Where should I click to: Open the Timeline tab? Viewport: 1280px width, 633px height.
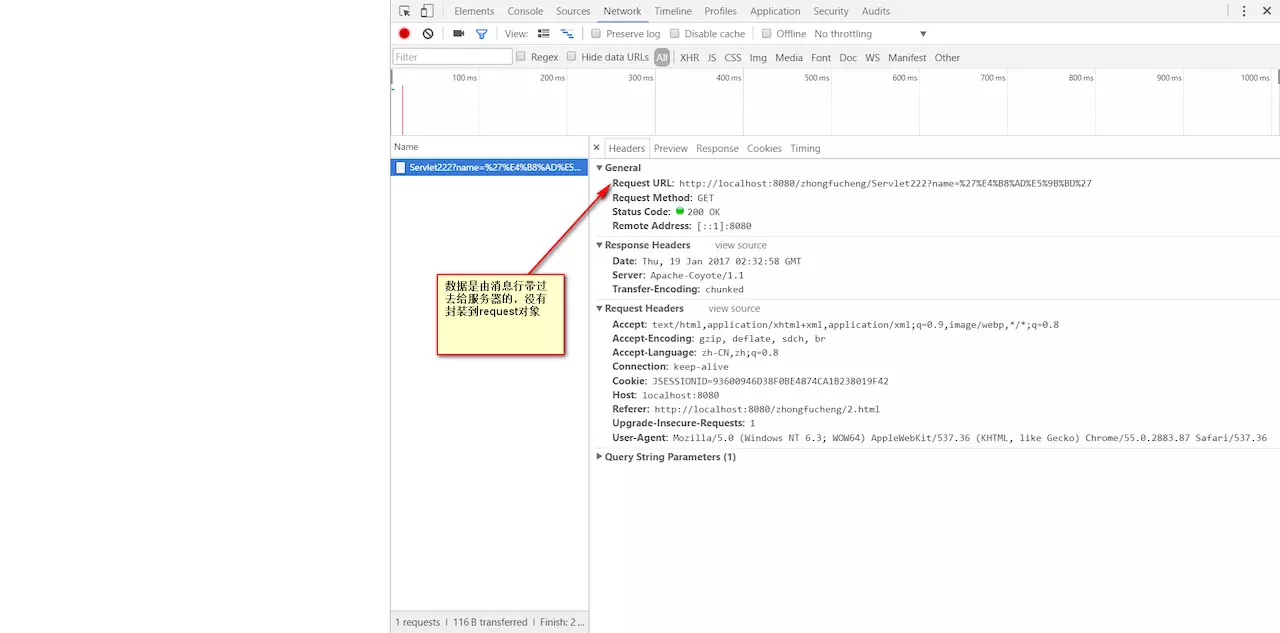(673, 11)
